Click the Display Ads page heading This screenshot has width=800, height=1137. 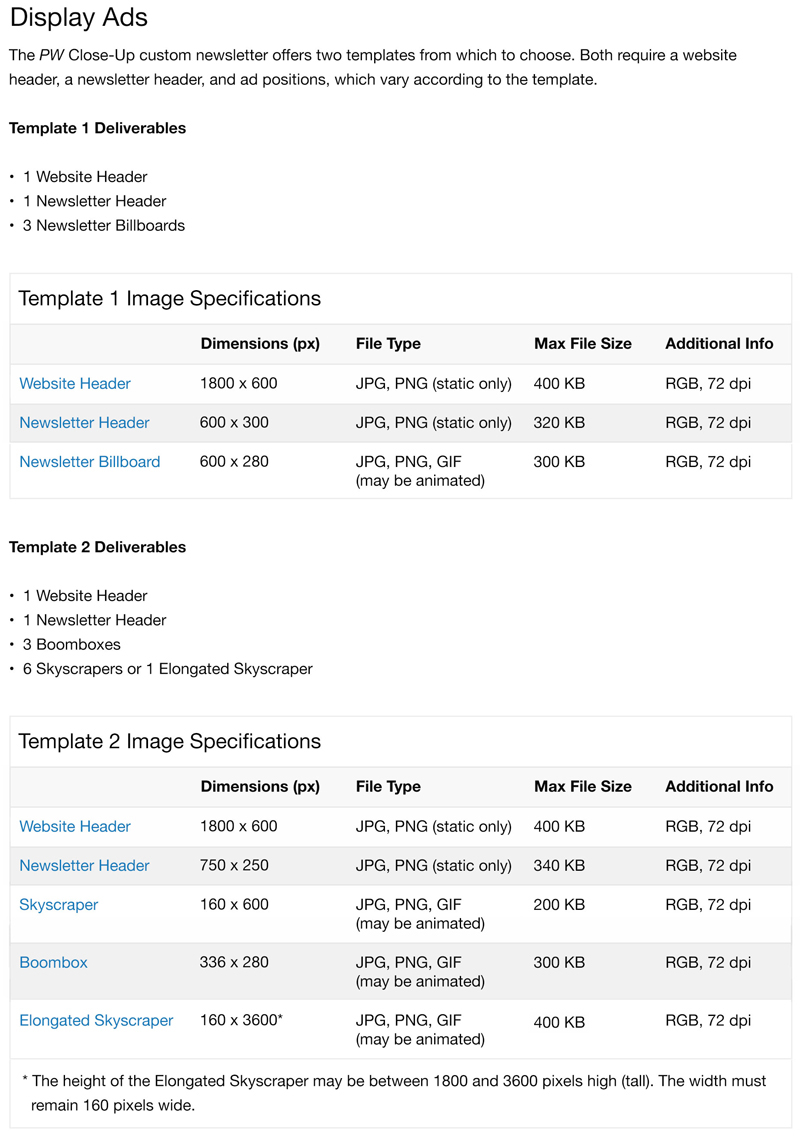click(79, 17)
